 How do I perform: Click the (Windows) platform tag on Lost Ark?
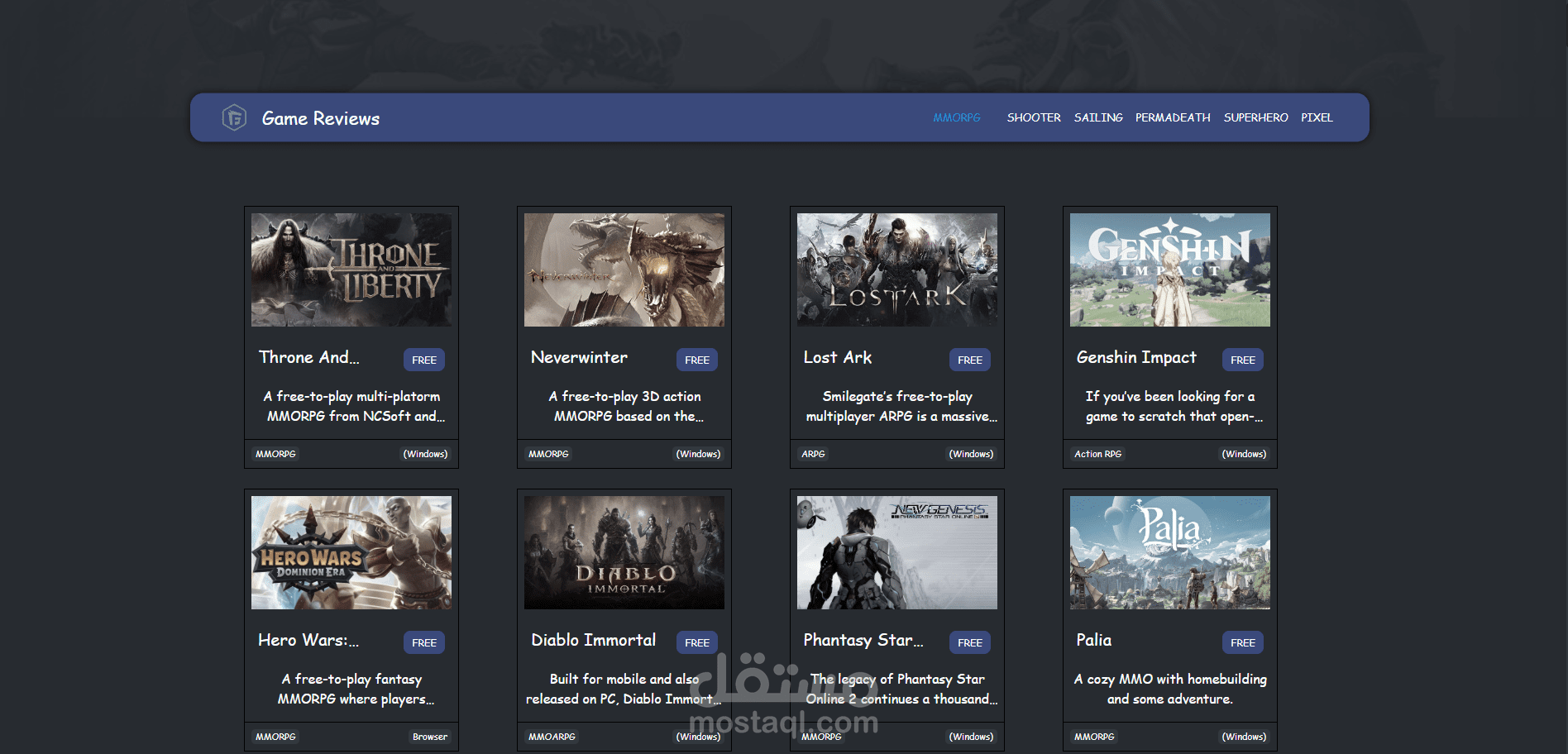coord(971,454)
